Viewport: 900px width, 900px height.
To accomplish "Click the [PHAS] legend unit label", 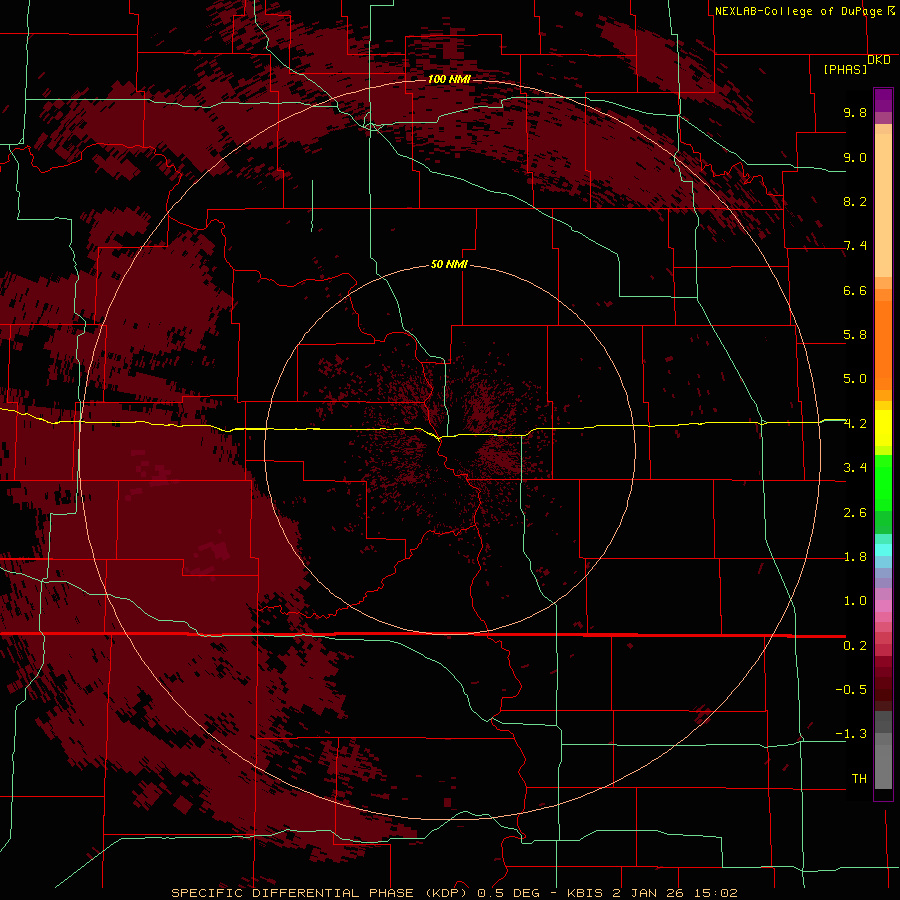I will point(845,69).
